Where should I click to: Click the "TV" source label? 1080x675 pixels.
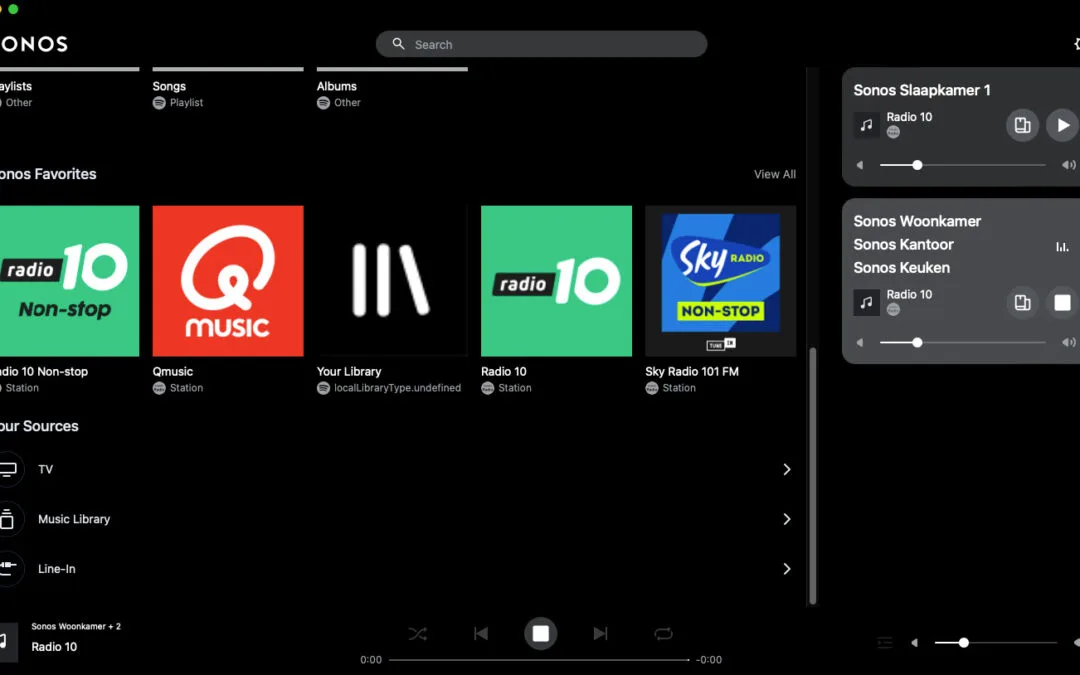[45, 470]
